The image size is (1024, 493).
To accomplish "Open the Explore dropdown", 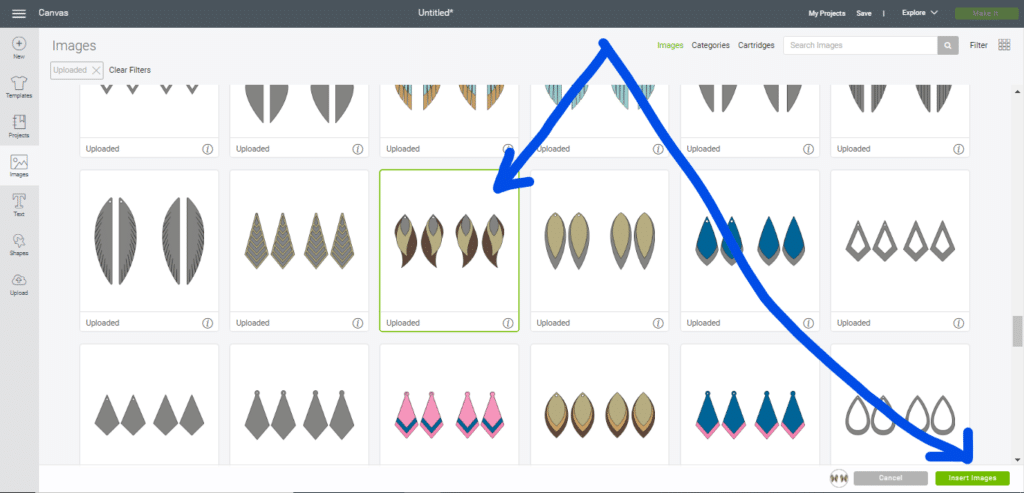I will [x=919, y=13].
